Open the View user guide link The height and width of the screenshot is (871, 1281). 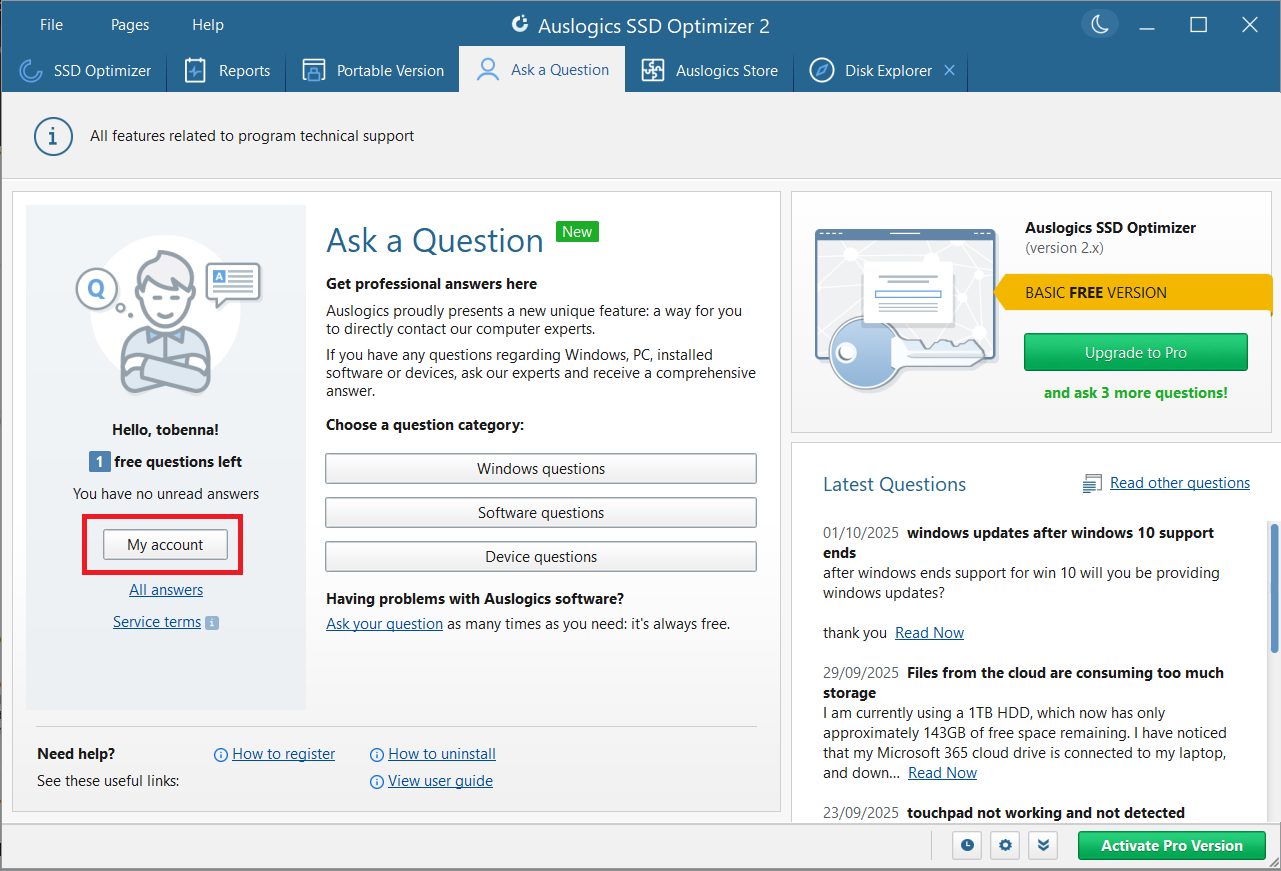tap(440, 781)
